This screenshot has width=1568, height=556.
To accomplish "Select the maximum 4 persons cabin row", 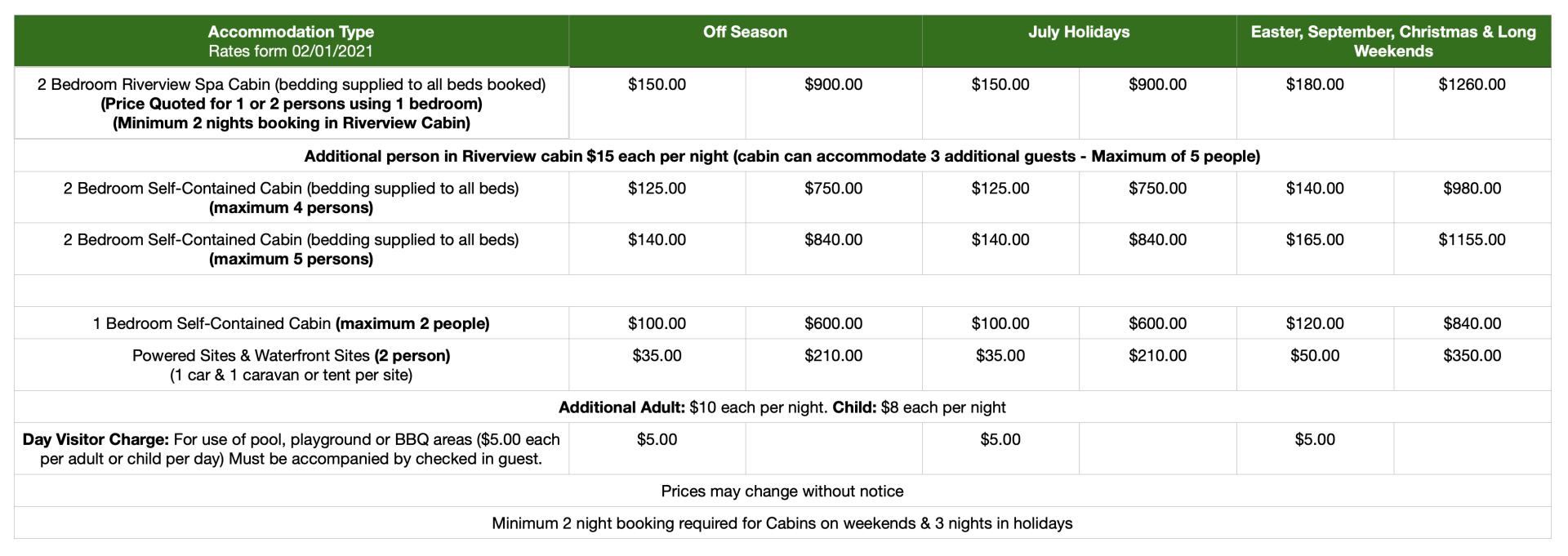I will pyautogui.click(x=291, y=198).
